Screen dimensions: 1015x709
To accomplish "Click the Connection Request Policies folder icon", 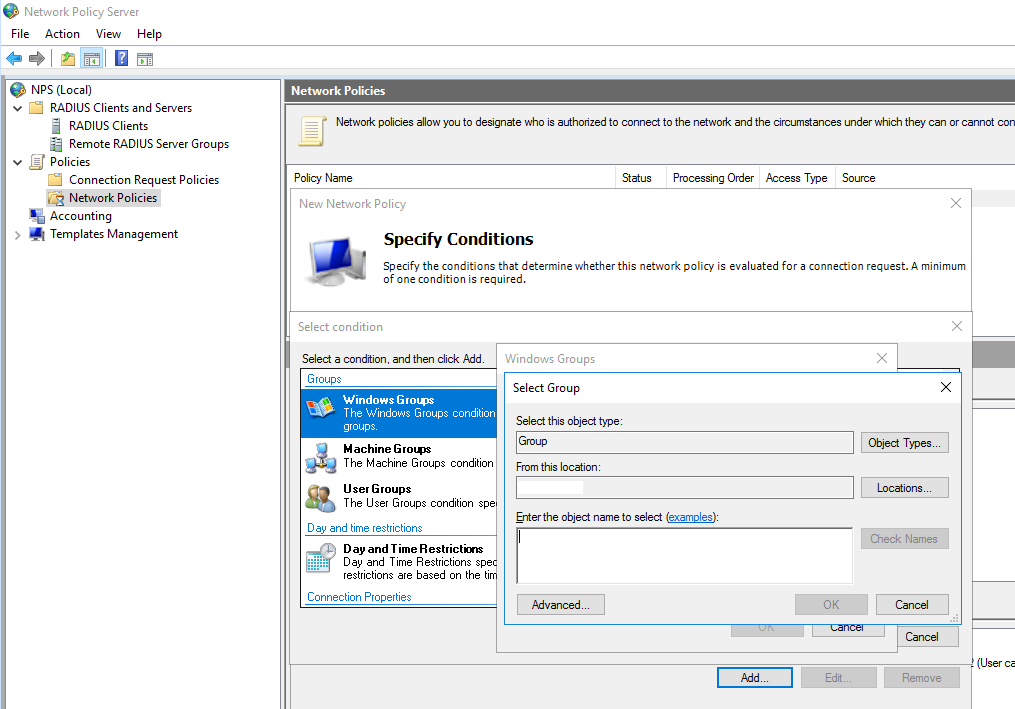I will tap(56, 179).
